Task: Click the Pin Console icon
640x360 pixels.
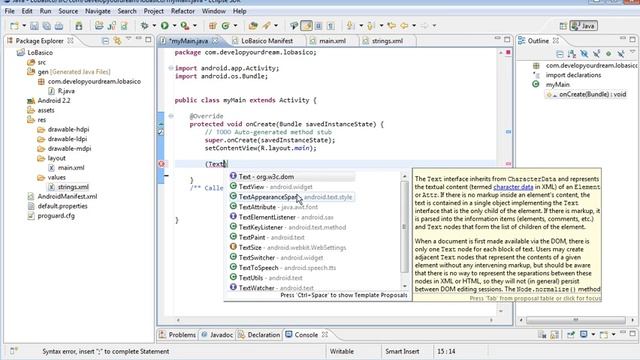Action: click(571, 335)
